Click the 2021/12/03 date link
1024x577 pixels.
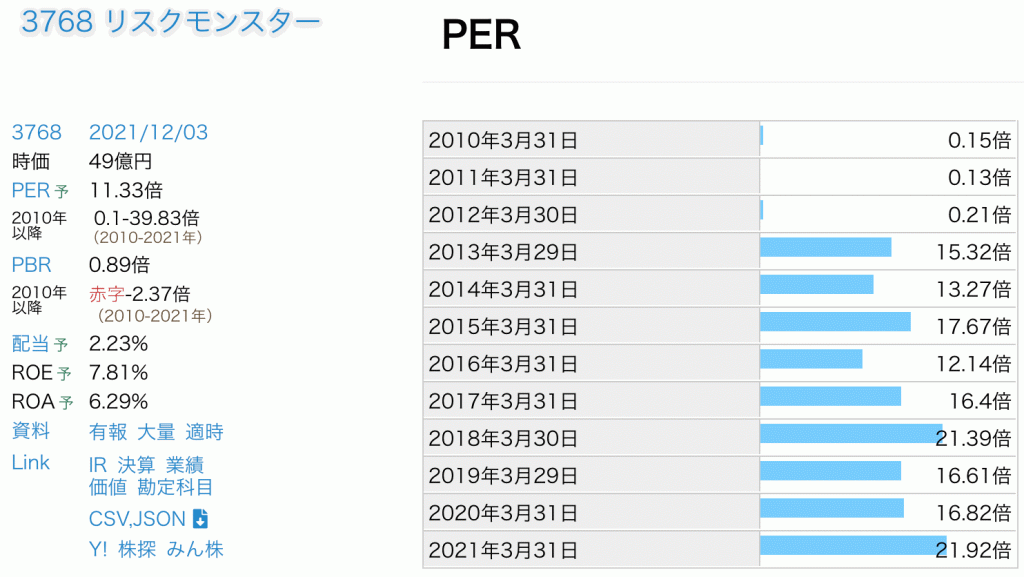click(148, 132)
